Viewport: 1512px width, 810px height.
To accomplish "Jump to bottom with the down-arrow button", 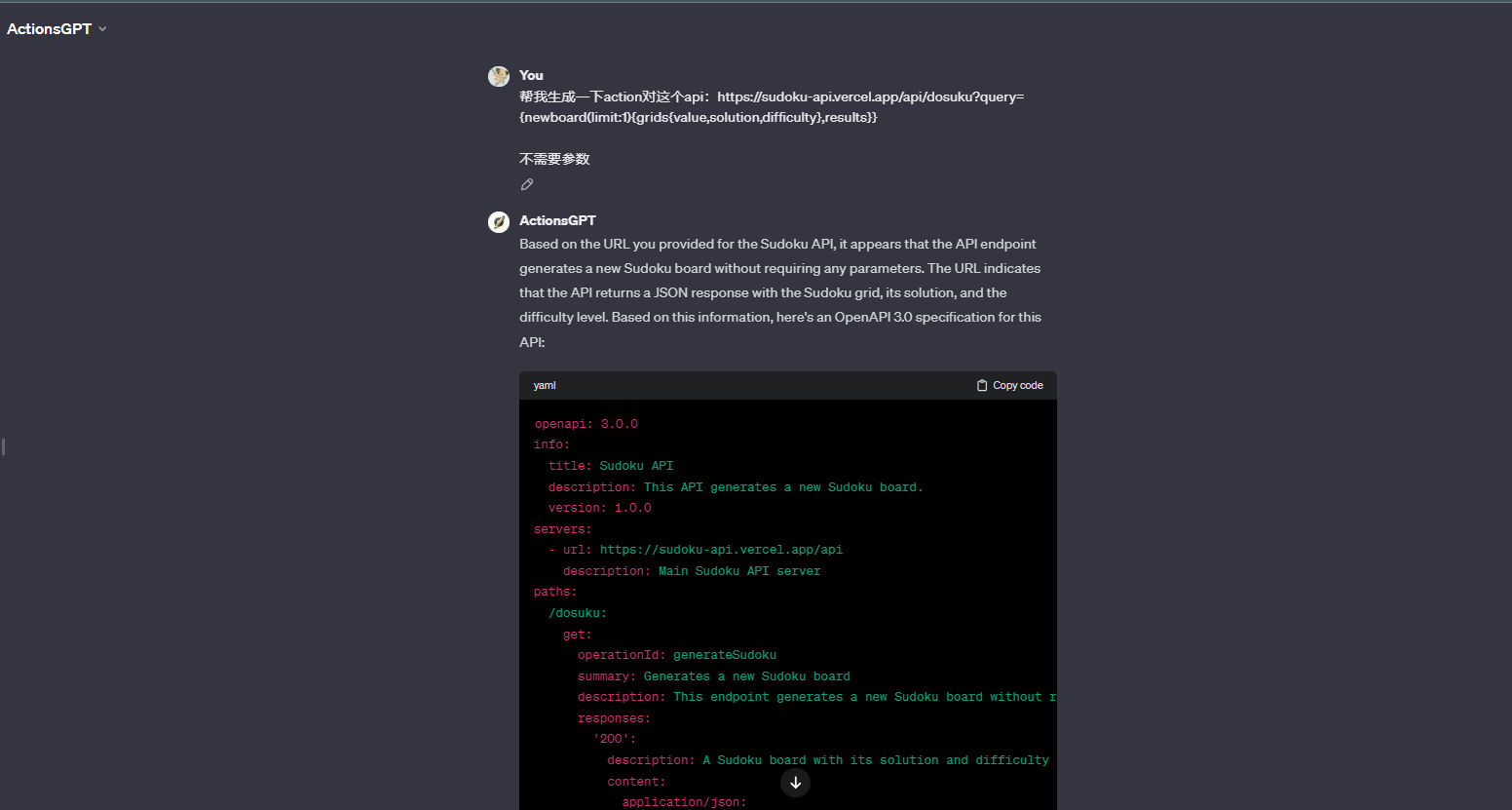I will tap(795, 783).
